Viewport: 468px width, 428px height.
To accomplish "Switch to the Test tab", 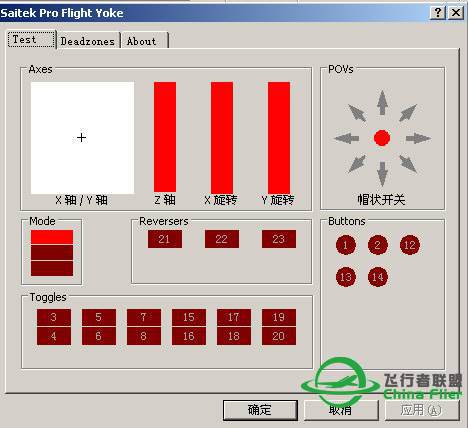I will click(x=31, y=39).
